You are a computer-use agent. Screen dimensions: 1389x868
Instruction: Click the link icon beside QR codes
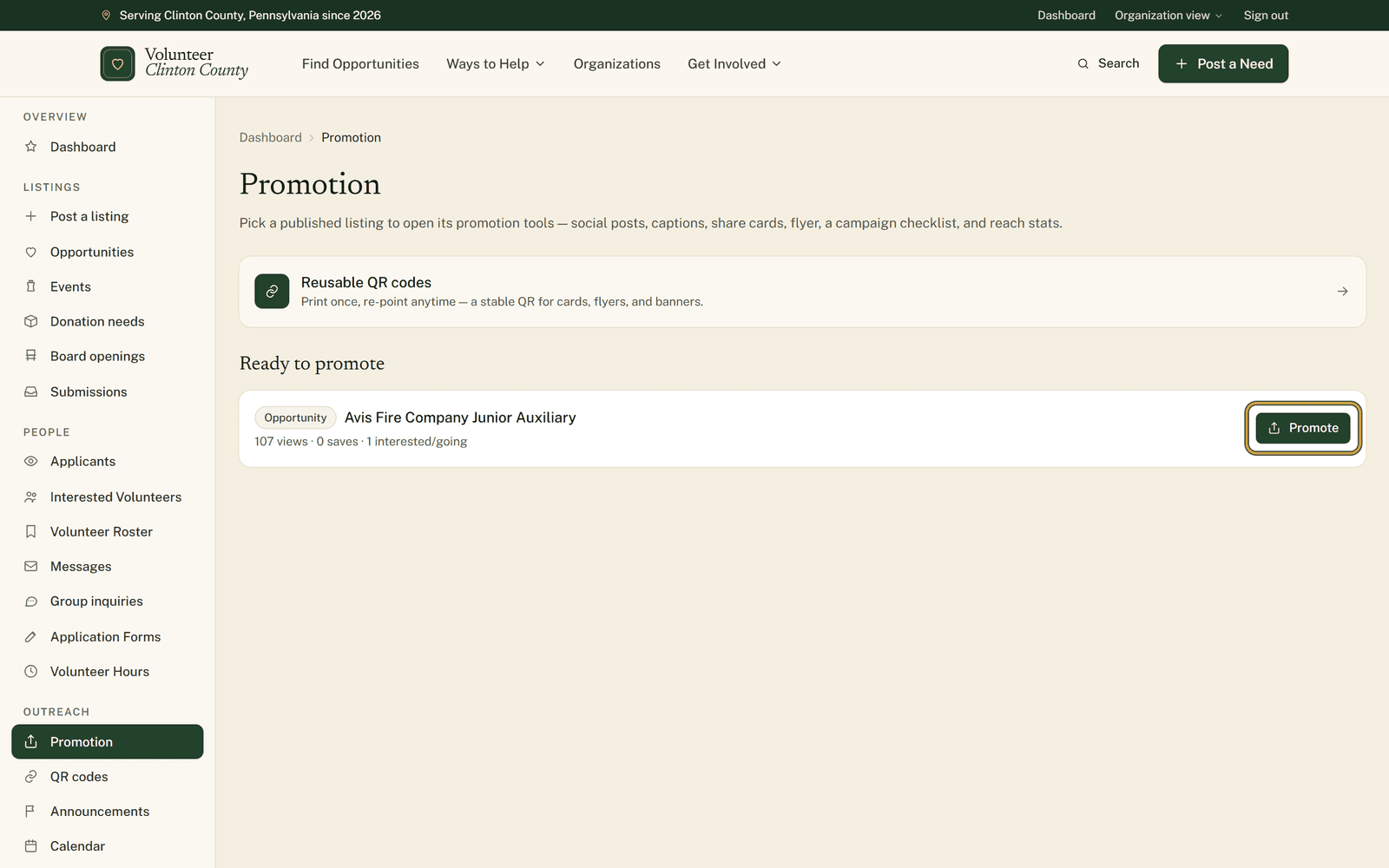coord(31,776)
